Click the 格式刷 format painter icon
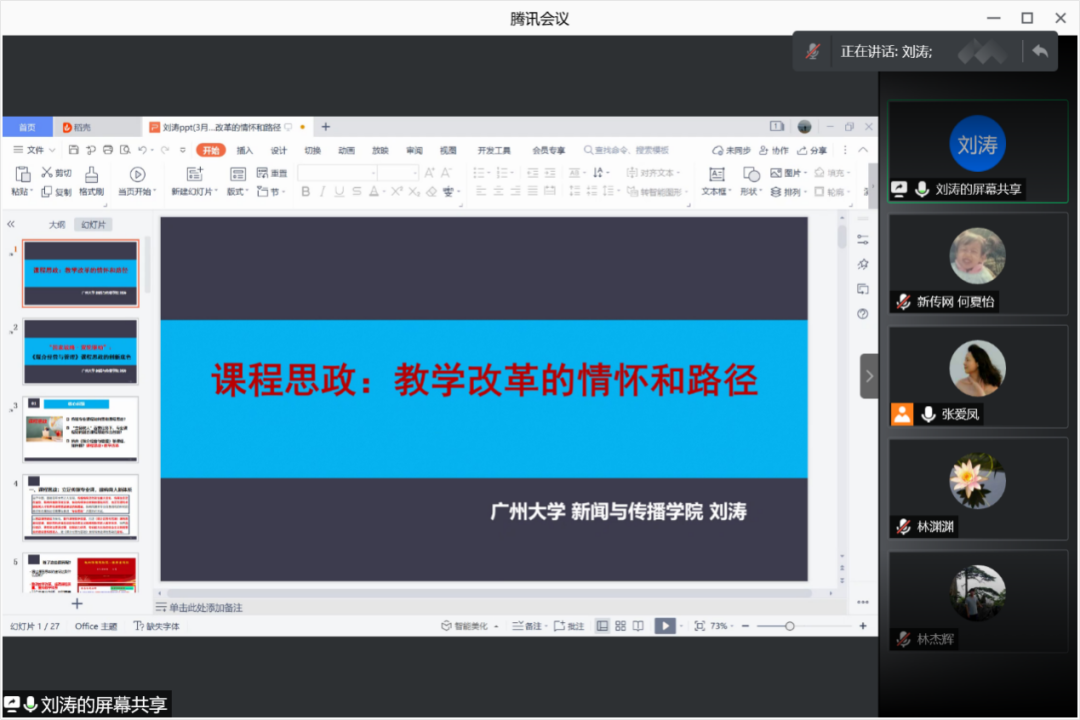The width and height of the screenshot is (1080, 720). coord(92,174)
